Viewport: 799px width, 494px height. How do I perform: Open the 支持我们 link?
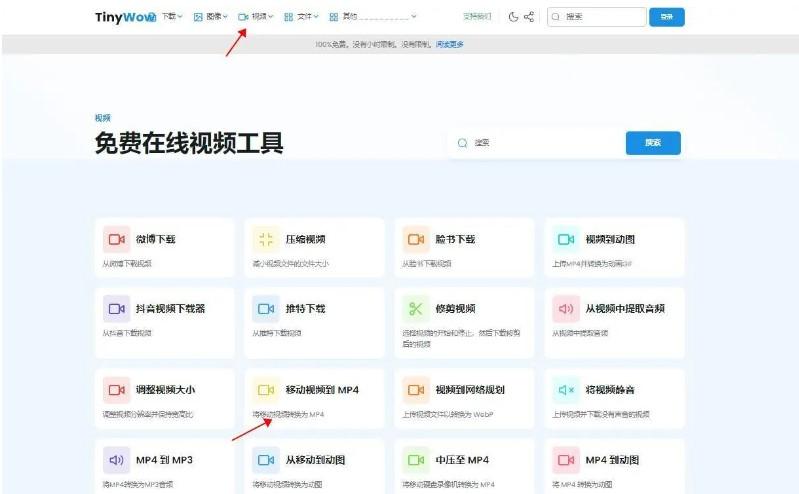(477, 17)
